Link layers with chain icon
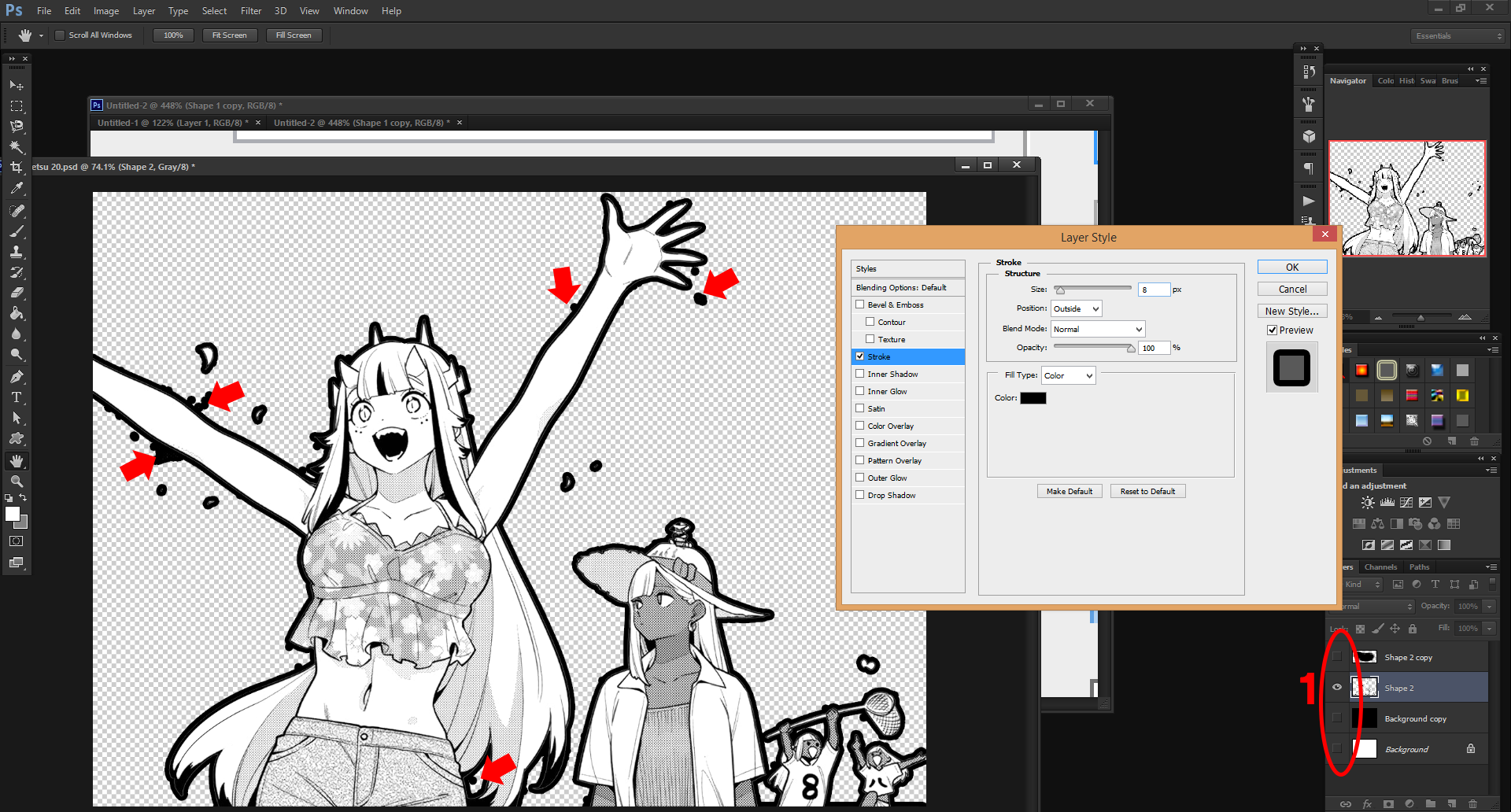1511x812 pixels. (x=1346, y=803)
